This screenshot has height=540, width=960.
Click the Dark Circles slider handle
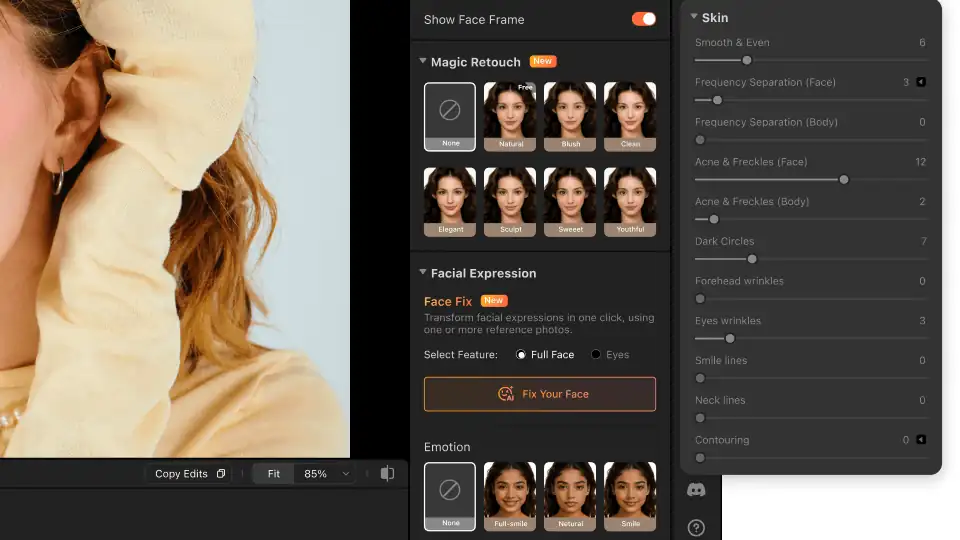click(752, 259)
